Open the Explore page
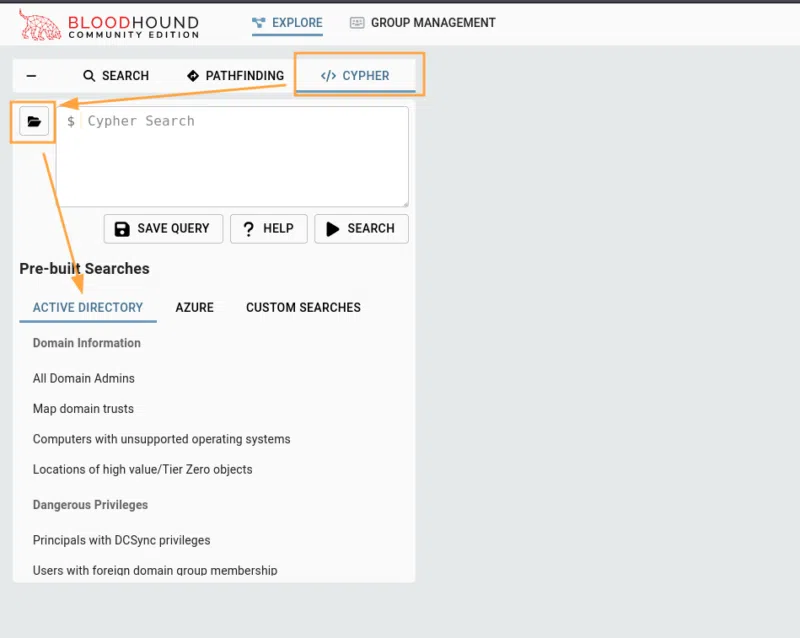 pos(287,23)
